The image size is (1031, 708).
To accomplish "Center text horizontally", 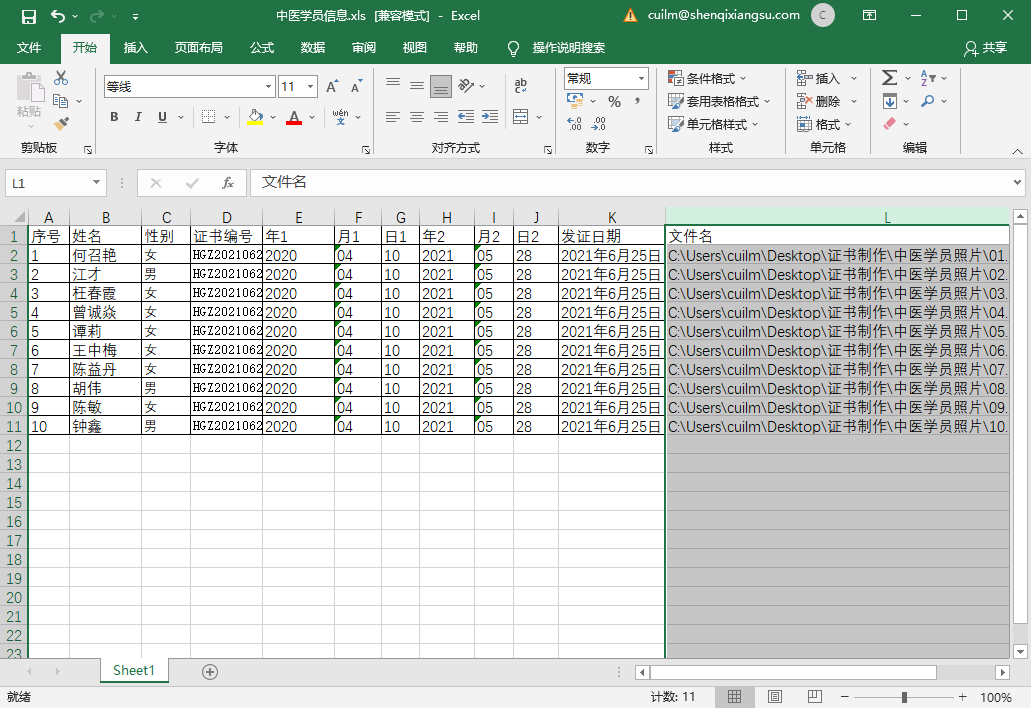I will tap(417, 117).
